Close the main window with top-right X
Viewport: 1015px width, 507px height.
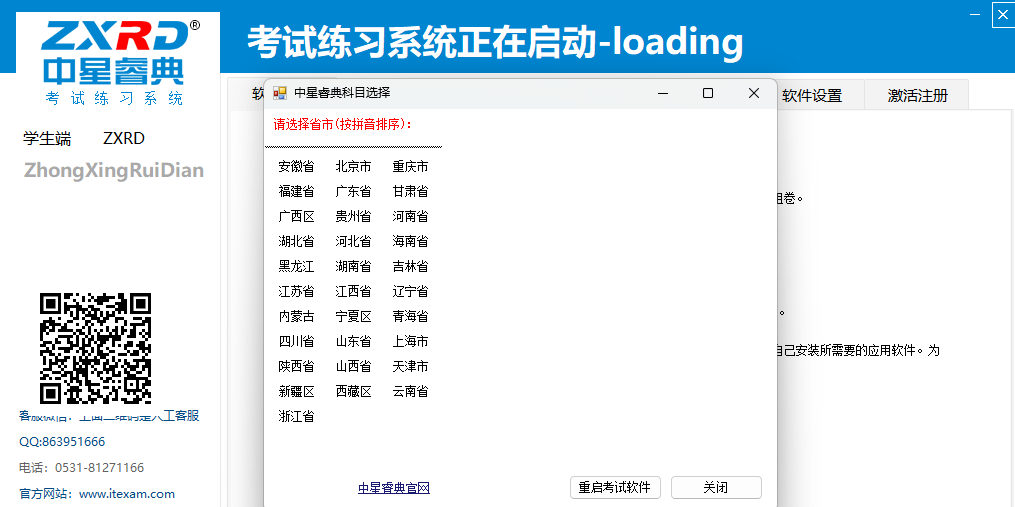coord(1002,14)
